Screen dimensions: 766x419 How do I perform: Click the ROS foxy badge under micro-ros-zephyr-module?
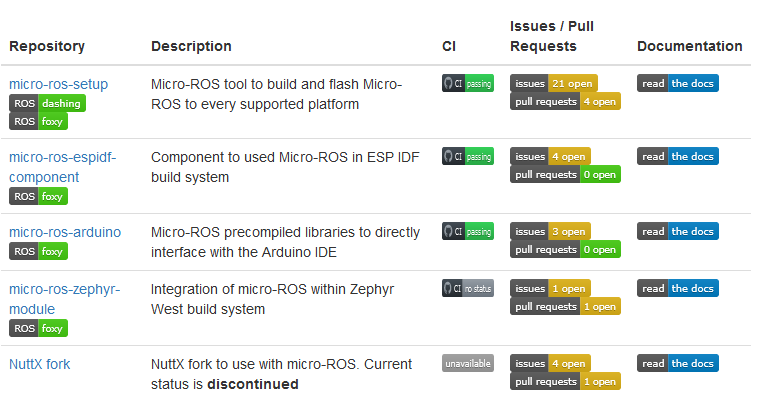[38, 328]
